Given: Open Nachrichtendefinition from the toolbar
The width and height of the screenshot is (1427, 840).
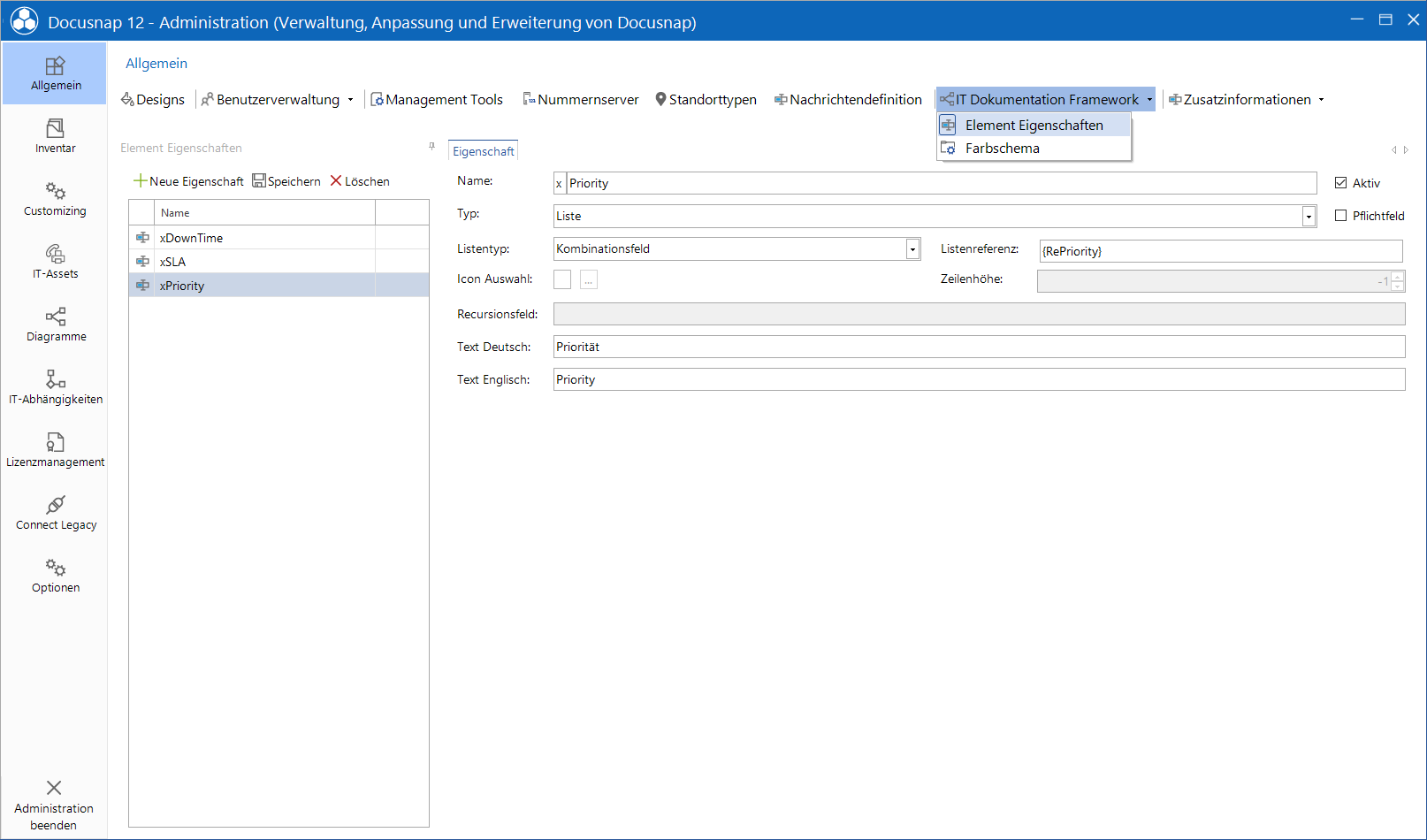Looking at the screenshot, I should tap(848, 100).
